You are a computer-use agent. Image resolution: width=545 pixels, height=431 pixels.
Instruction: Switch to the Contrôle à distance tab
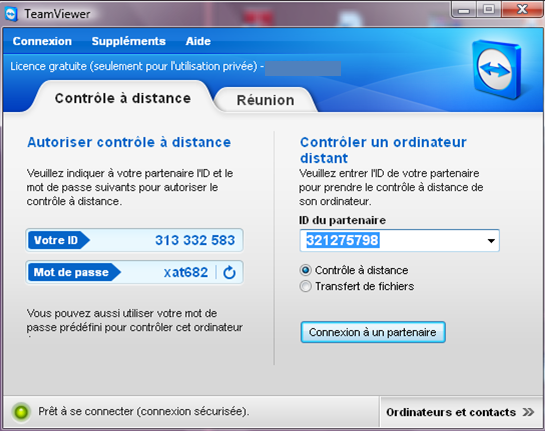[x=123, y=98]
